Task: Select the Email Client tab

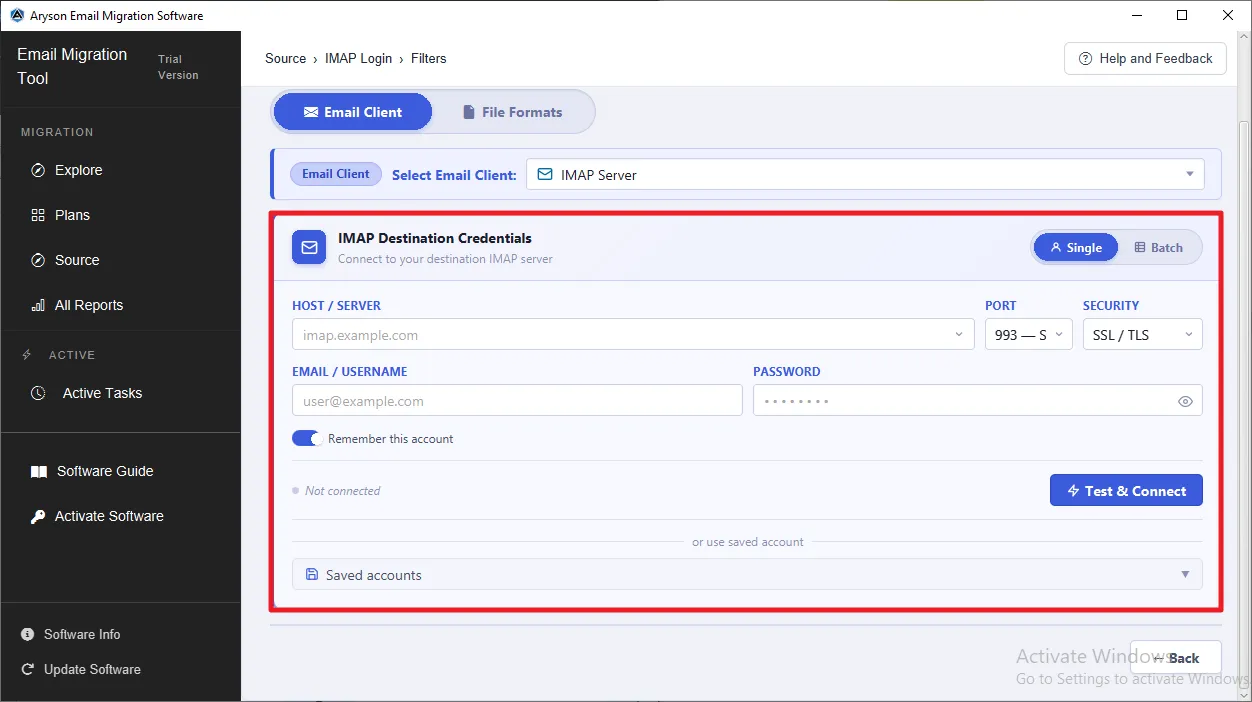Action: point(353,112)
